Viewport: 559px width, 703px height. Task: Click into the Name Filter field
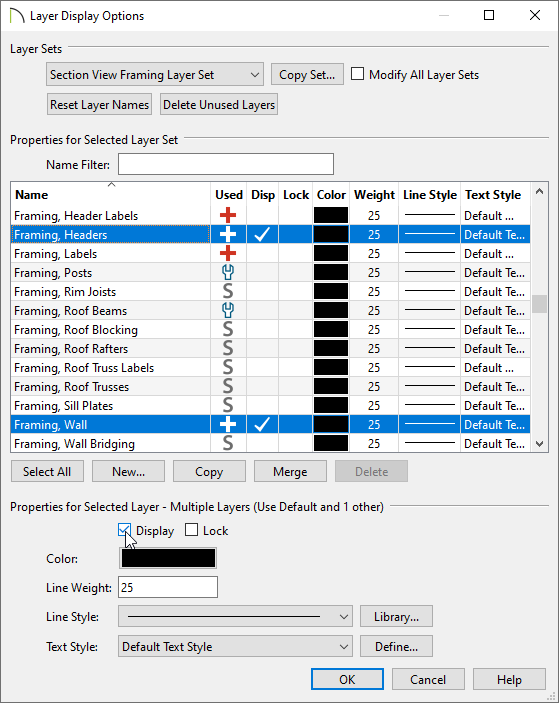coord(226,165)
